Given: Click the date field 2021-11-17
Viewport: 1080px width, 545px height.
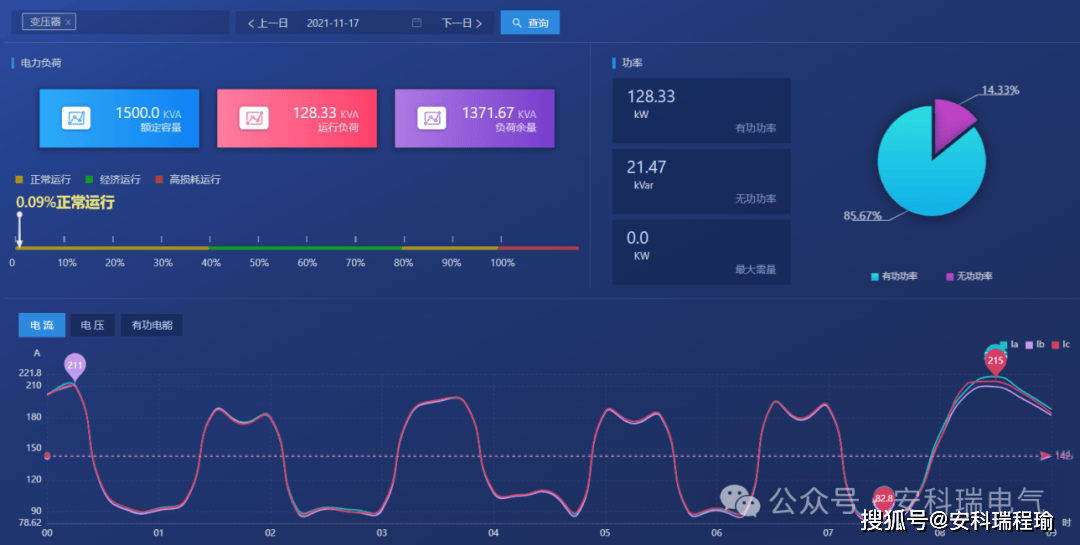Looking at the screenshot, I should pyautogui.click(x=333, y=23).
